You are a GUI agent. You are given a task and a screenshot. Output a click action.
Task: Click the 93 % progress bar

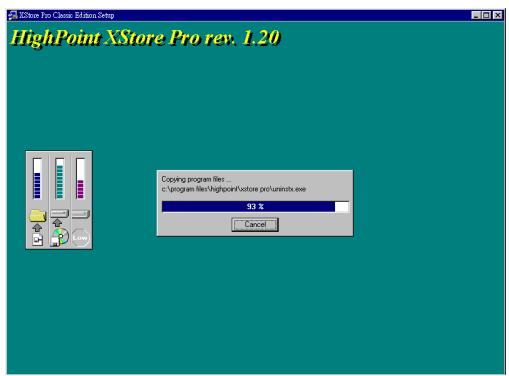click(x=255, y=206)
